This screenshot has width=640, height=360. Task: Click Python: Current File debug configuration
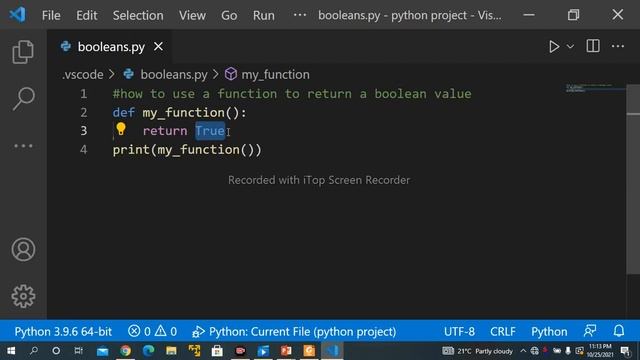pos(294,331)
